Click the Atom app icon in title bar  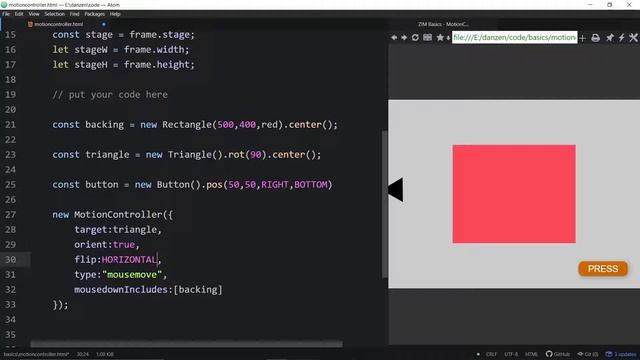coord(4,4)
